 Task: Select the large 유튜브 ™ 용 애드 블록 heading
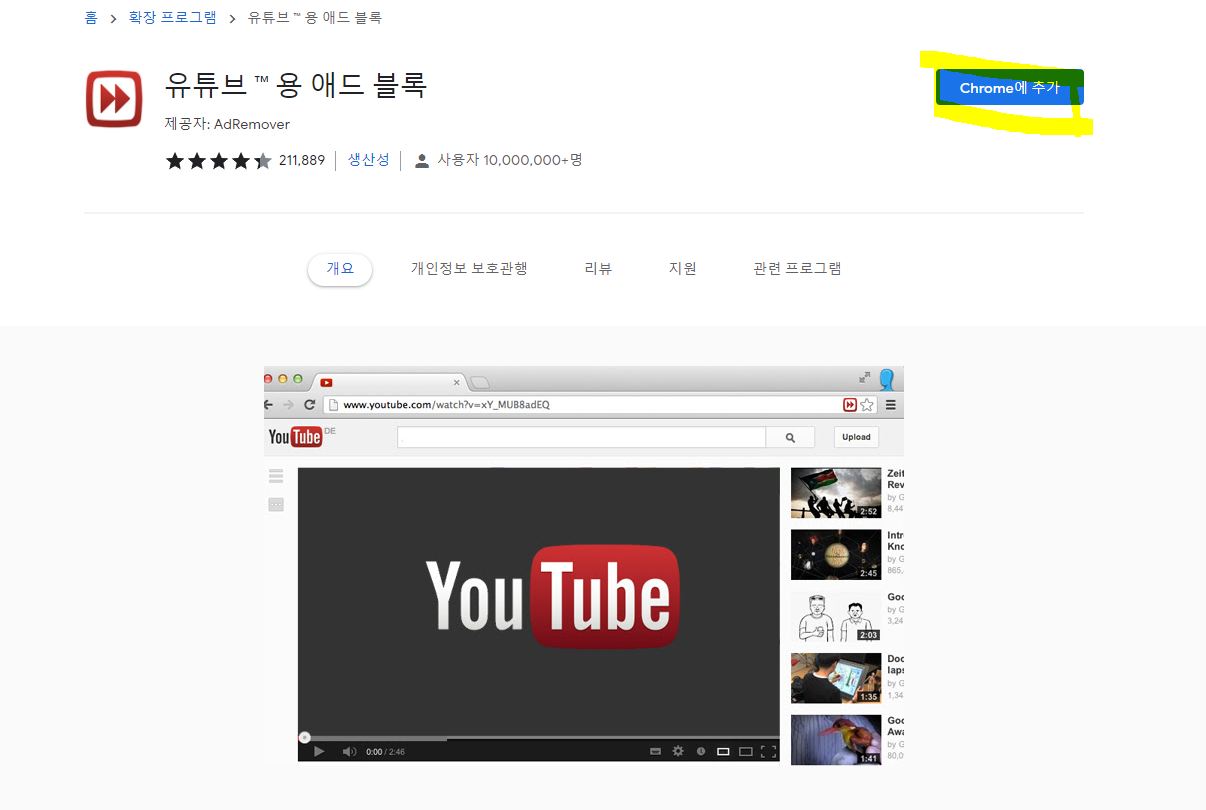click(297, 85)
